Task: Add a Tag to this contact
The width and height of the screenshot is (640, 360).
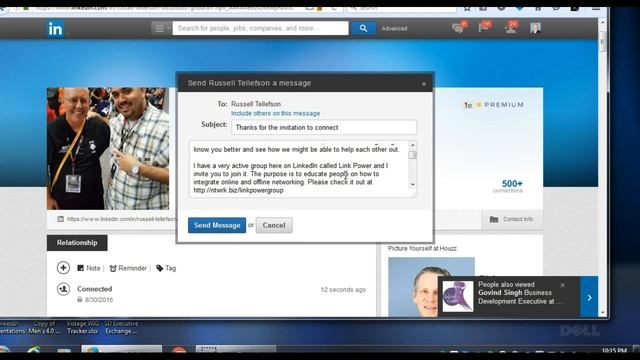Action: coord(166,268)
